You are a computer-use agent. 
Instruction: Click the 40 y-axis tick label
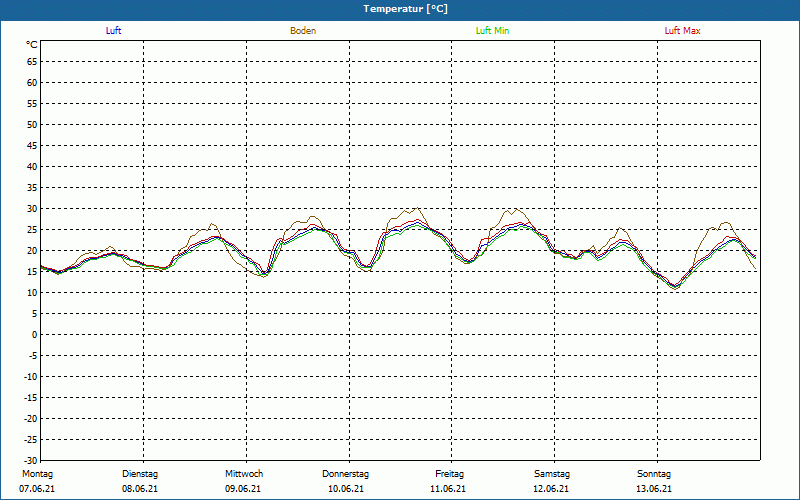tap(32, 167)
